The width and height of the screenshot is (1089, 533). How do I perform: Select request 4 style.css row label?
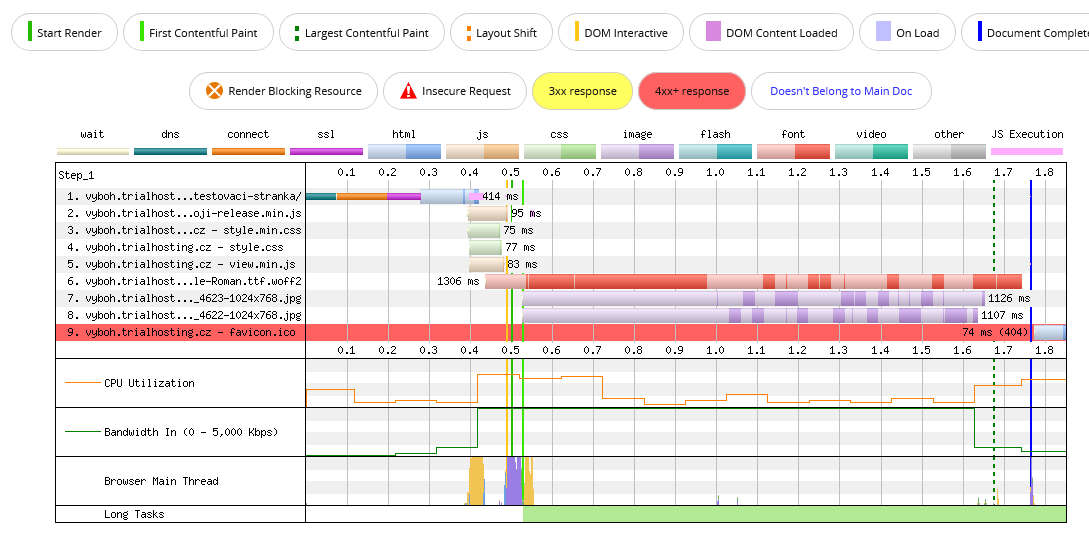(x=175, y=247)
